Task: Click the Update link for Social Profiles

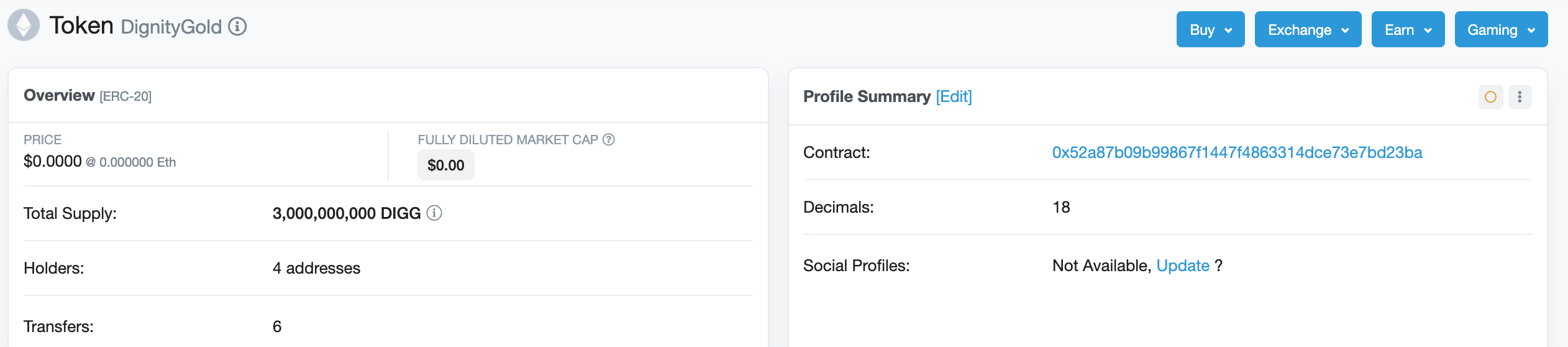Action: point(1183,266)
